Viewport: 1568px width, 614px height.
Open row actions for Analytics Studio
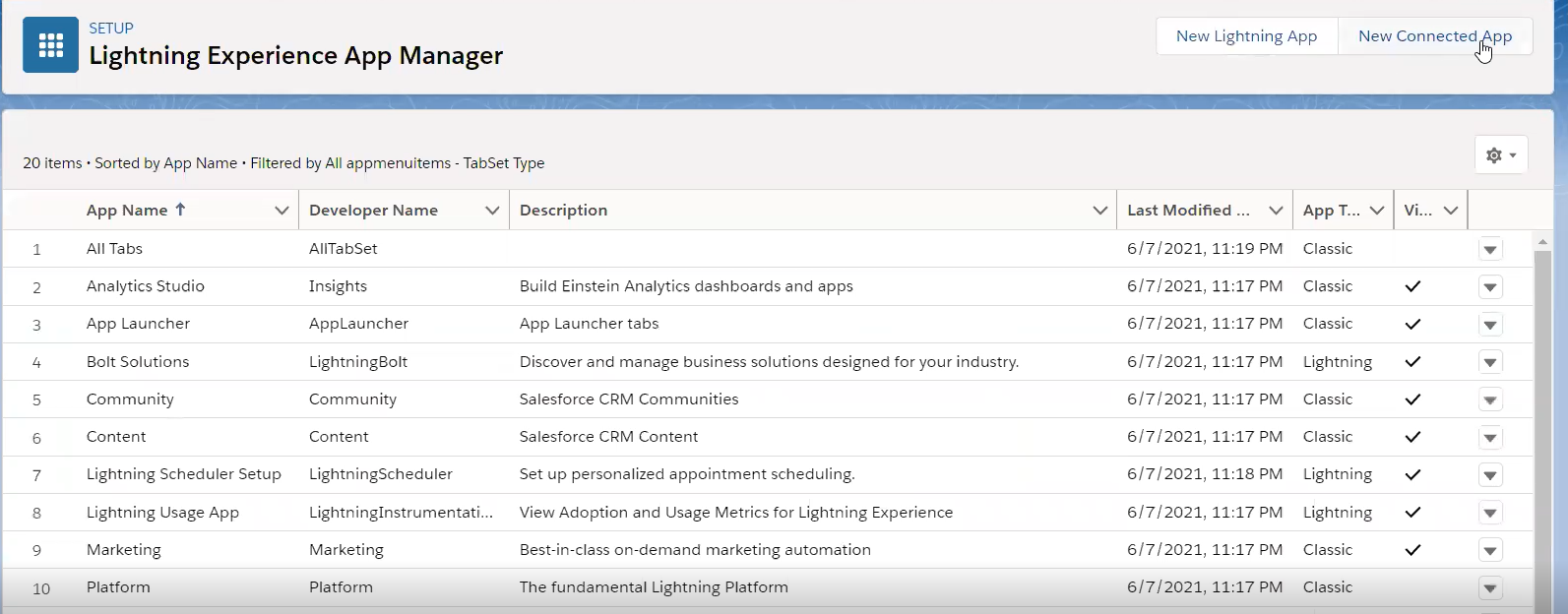tap(1490, 287)
